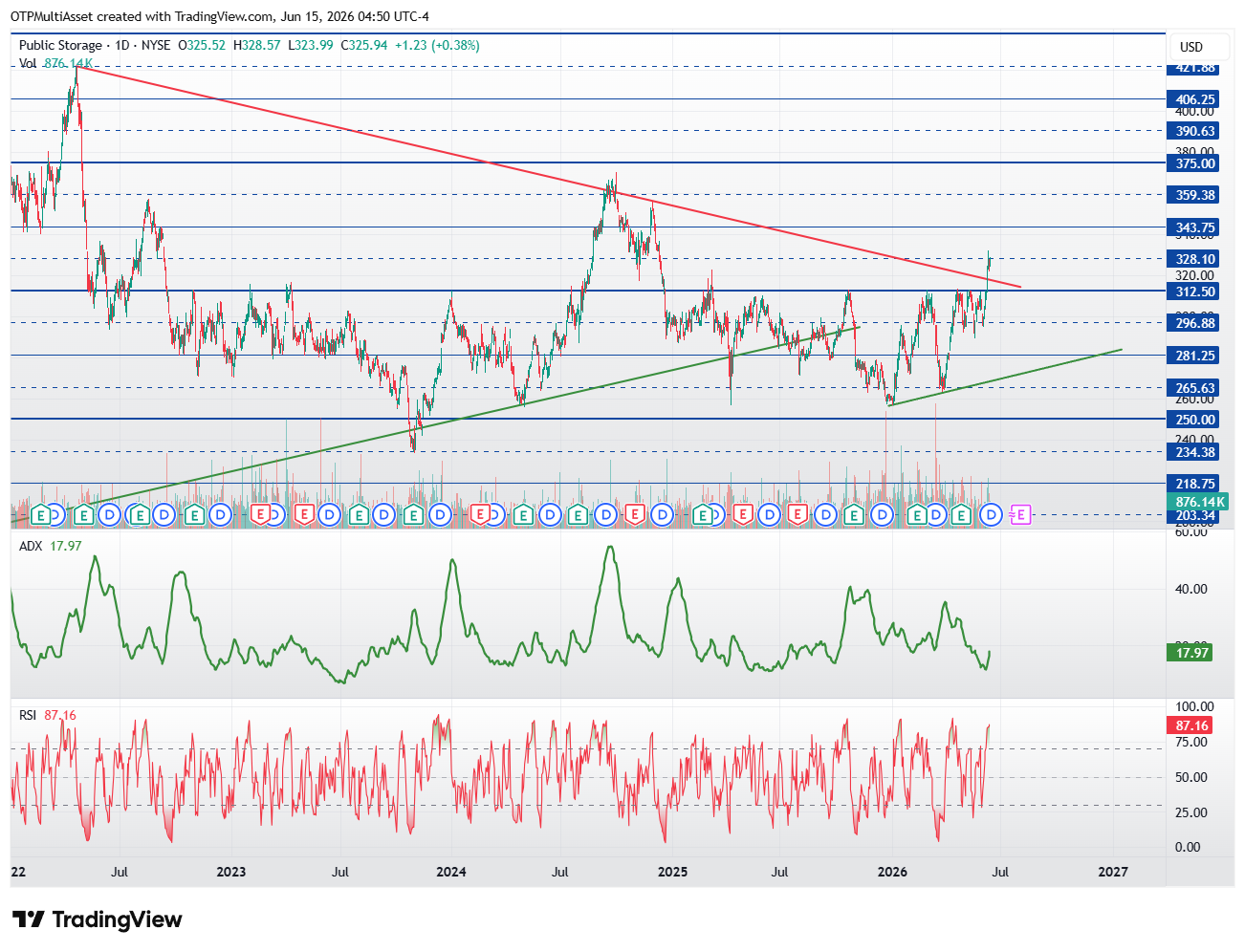
Task: Click the green volume 876.14K price-scale tag
Action: pyautogui.click(x=1200, y=502)
